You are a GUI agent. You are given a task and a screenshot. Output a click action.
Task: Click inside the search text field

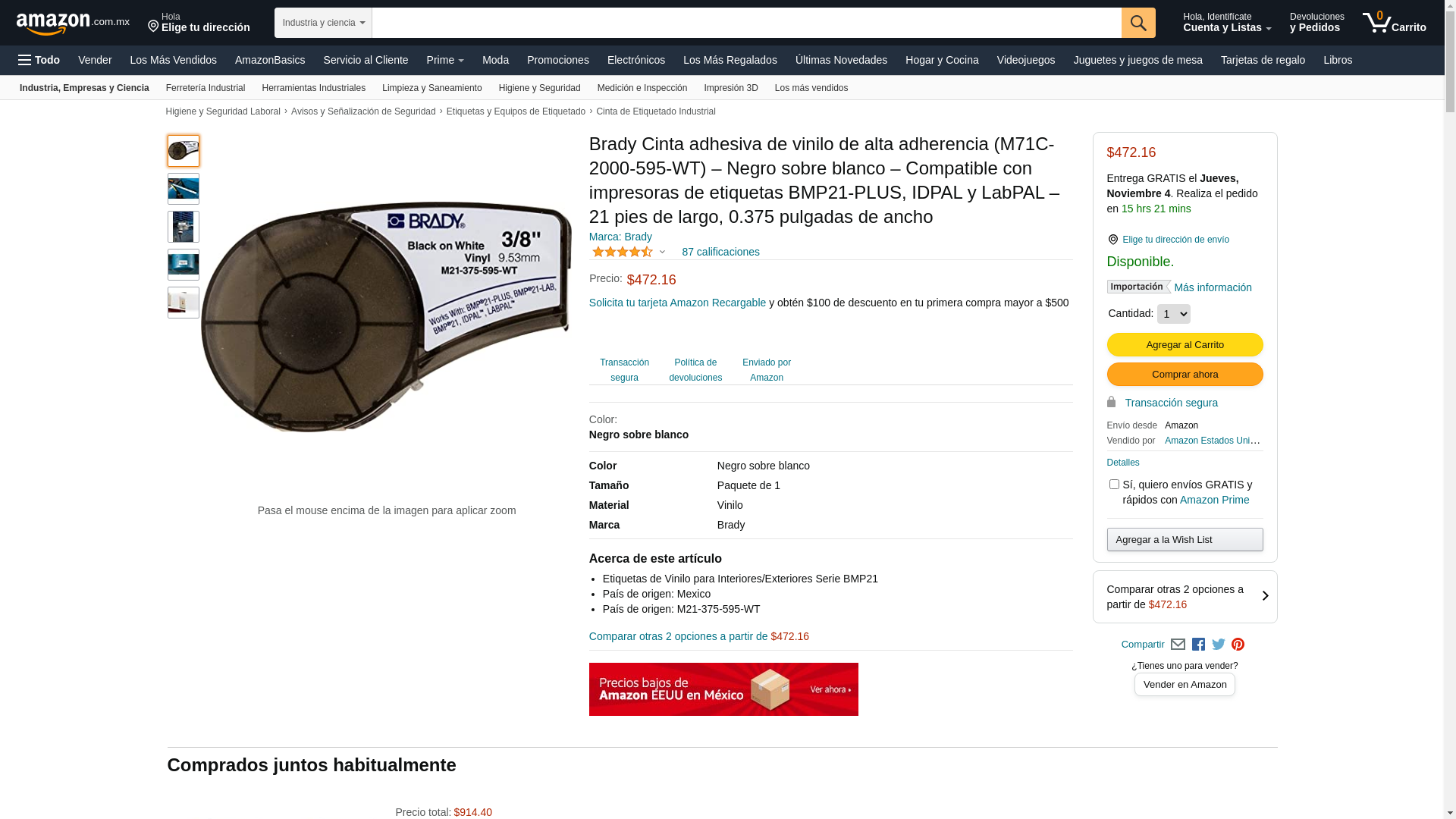[746, 23]
